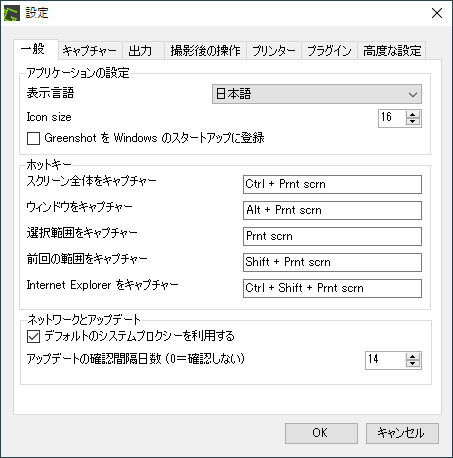Click the window capture hotkey field
453x458 pixels.
332,210
